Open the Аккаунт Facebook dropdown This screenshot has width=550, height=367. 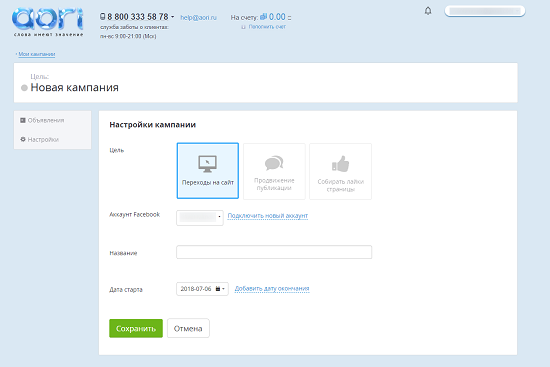[x=200, y=218]
